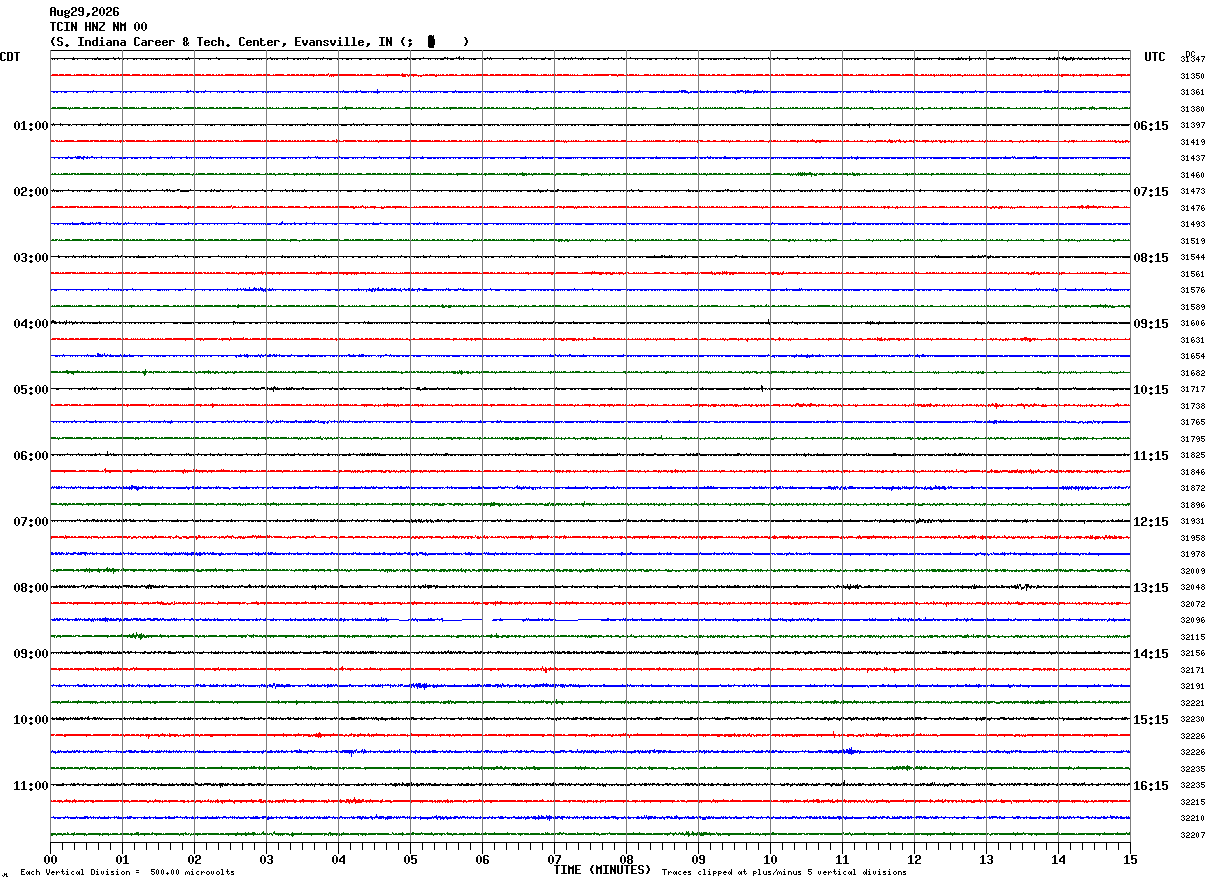Image resolution: width=1210 pixels, height=886 pixels.
Task: Click the DC offset value 32207
Action: click(1193, 835)
